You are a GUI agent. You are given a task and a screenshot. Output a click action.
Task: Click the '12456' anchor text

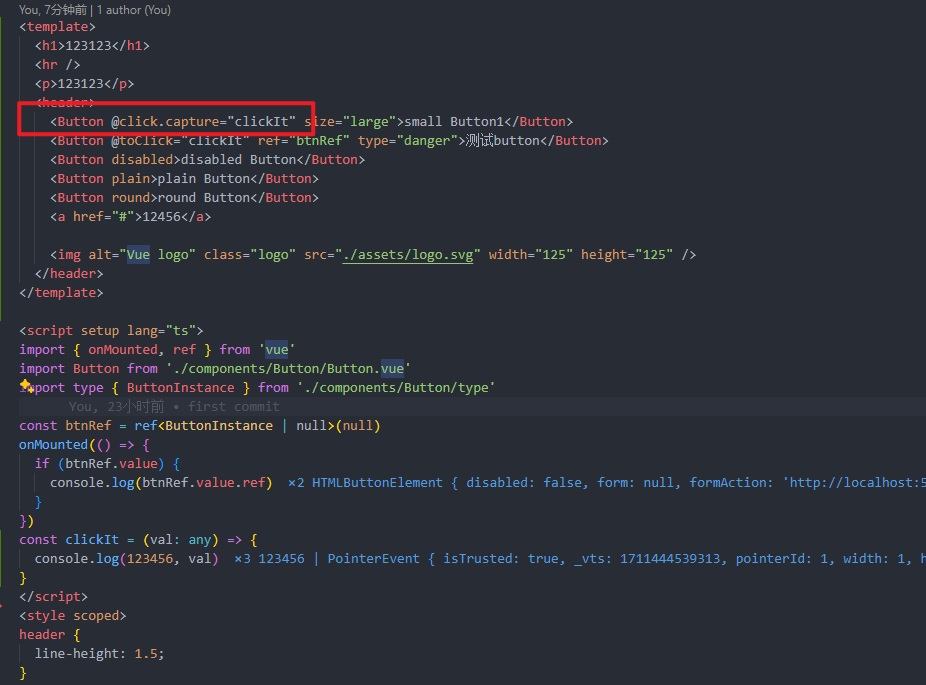161,217
